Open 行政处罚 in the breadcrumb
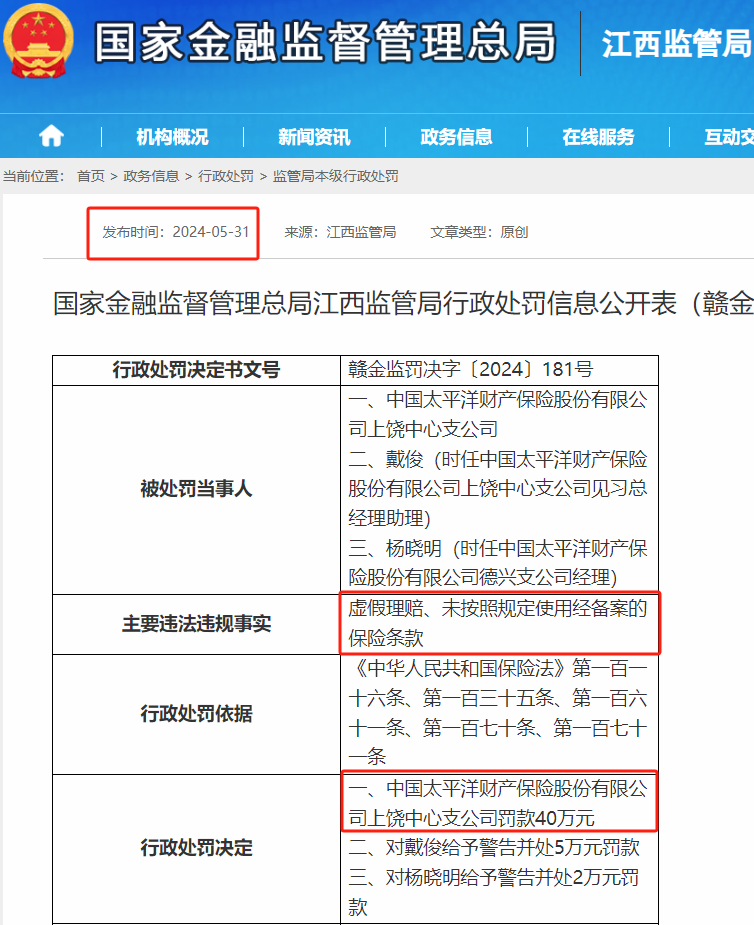The width and height of the screenshot is (754, 925). [225, 176]
